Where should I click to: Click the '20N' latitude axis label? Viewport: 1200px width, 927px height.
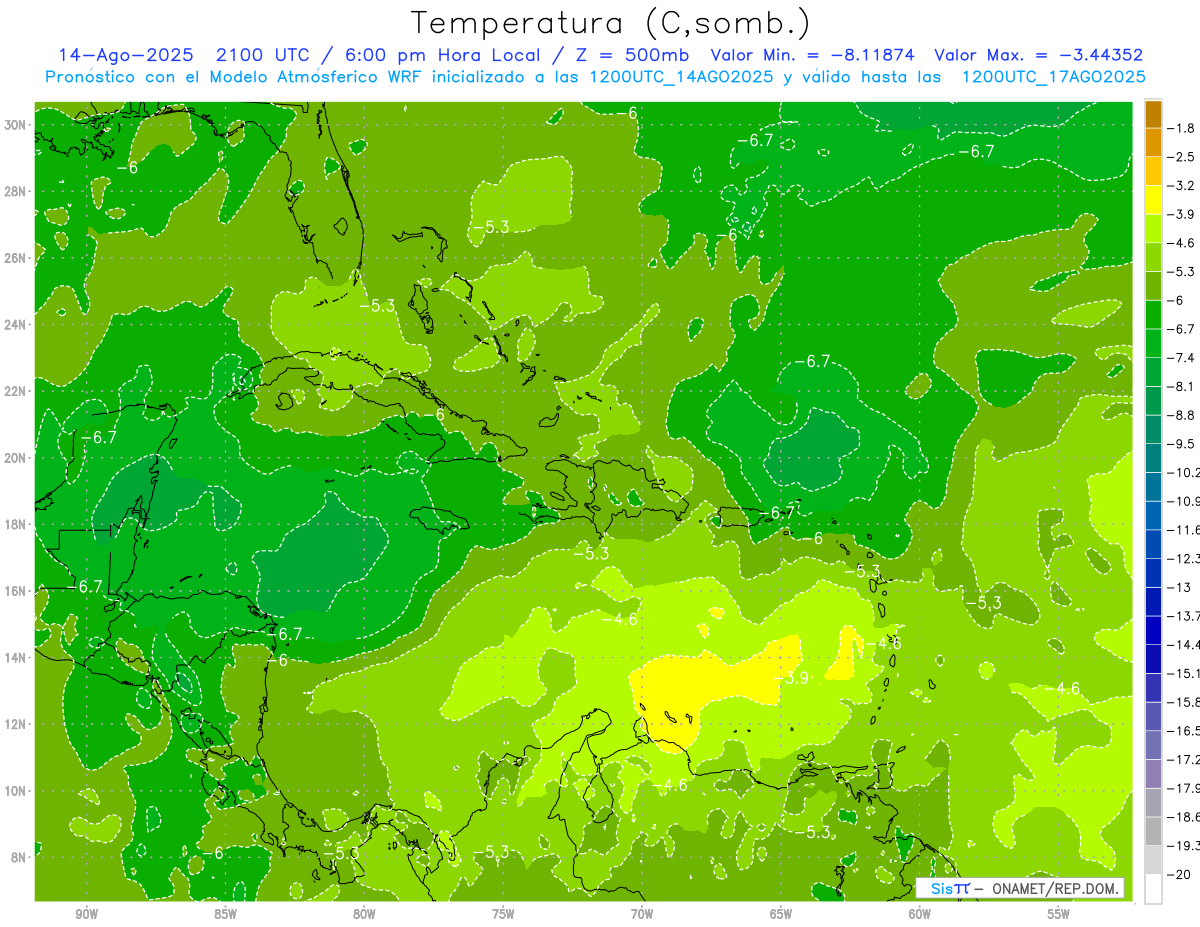tap(17, 458)
